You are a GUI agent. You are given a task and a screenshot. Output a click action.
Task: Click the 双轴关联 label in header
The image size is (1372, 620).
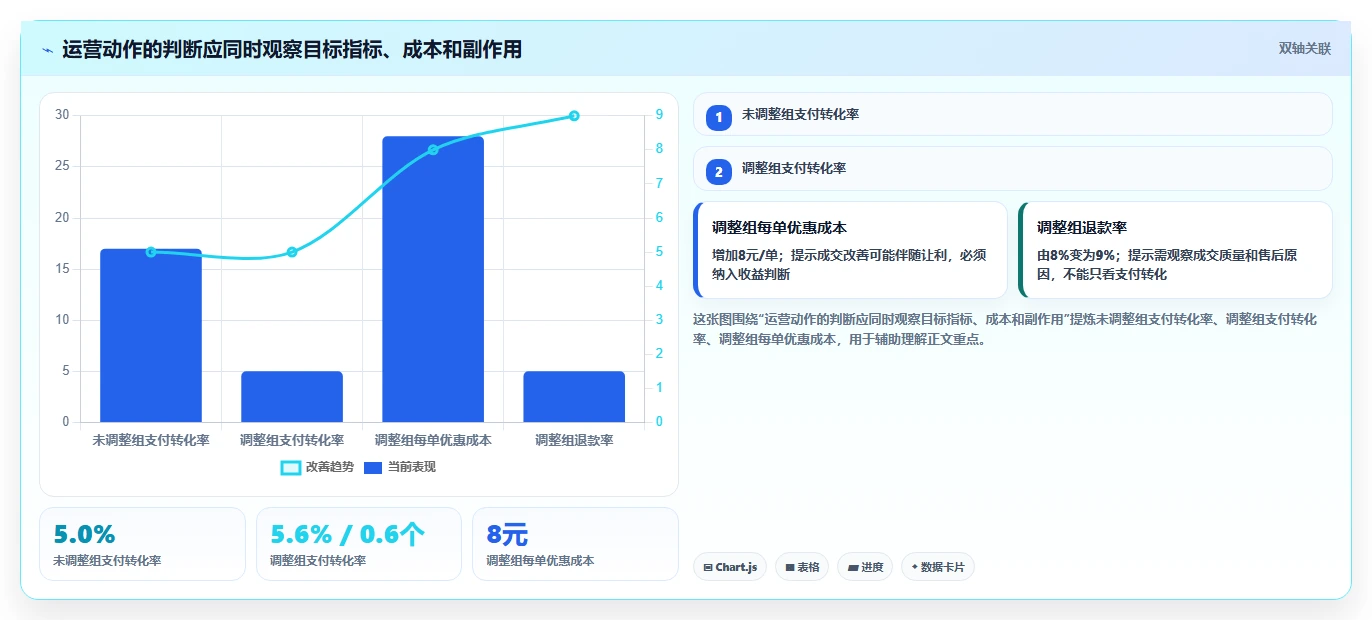click(1304, 48)
